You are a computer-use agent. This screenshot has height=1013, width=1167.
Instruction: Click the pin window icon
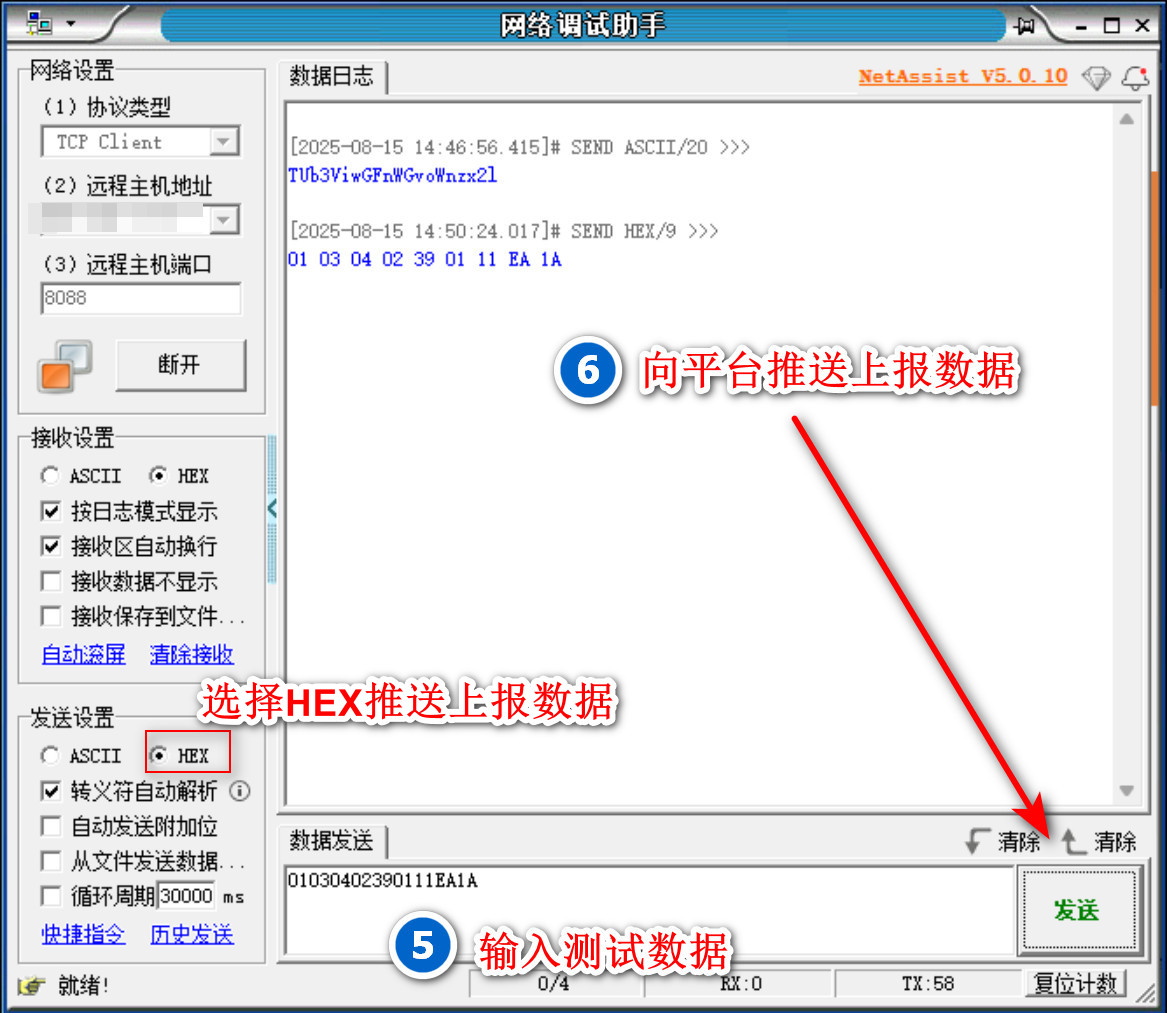(x=1025, y=26)
